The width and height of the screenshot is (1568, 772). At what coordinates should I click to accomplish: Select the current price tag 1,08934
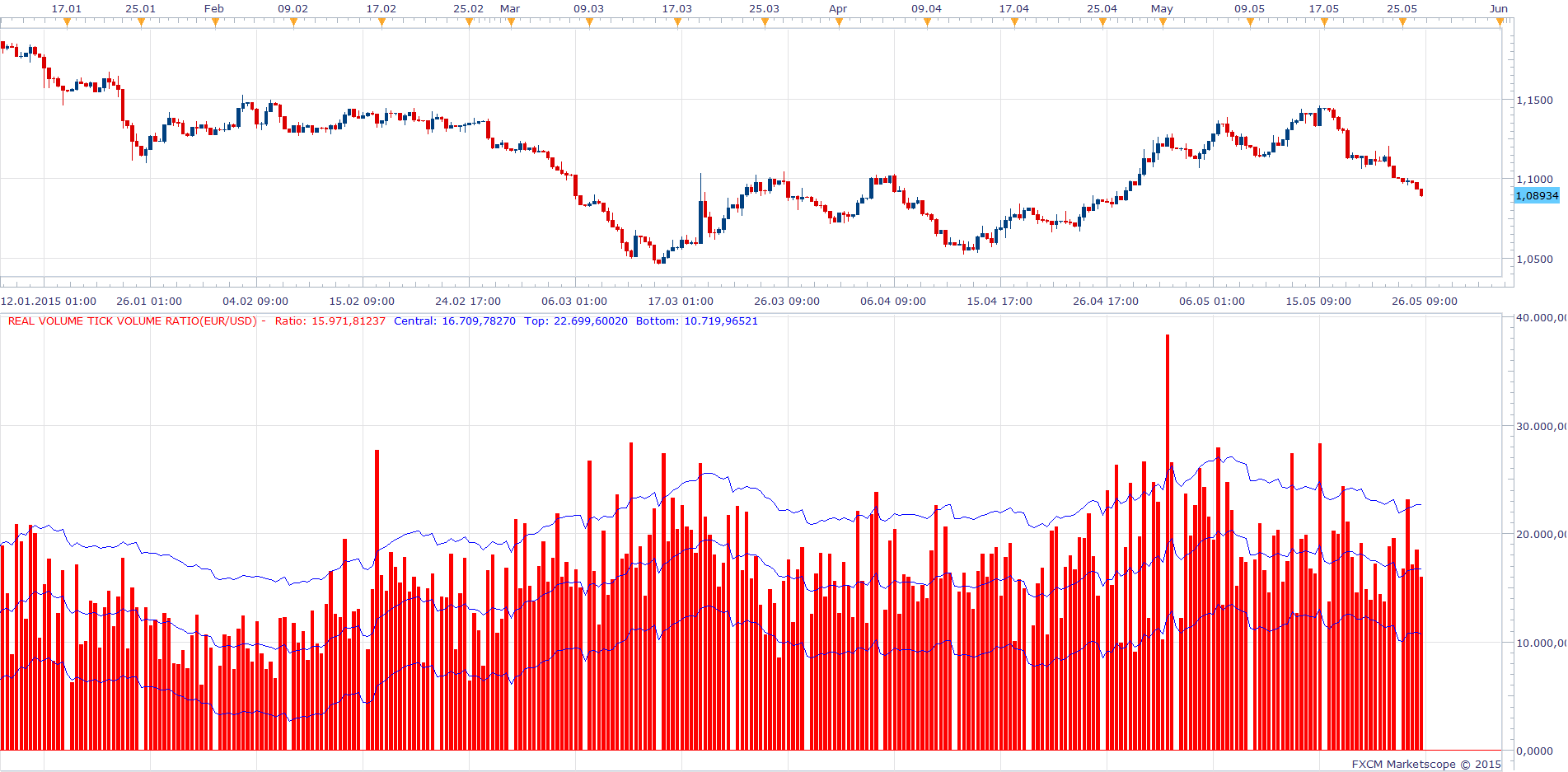click(x=1538, y=195)
